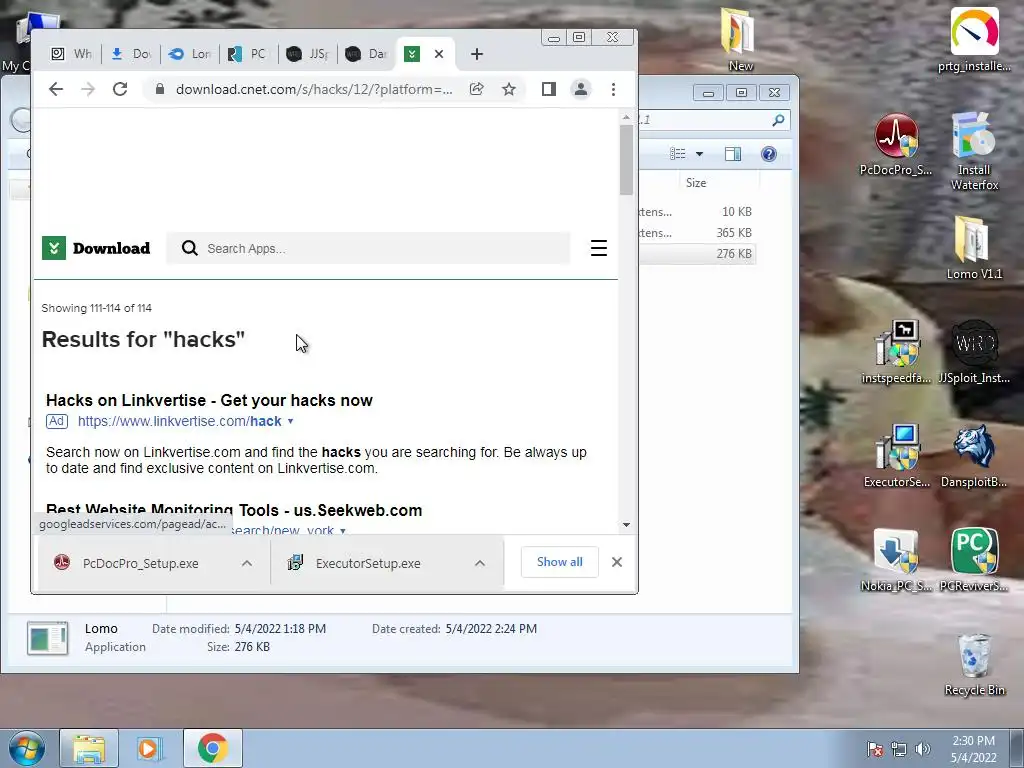Select the Lomo V1.1 desktop folder
Image resolution: width=1024 pixels, height=768 pixels.
[x=974, y=248]
